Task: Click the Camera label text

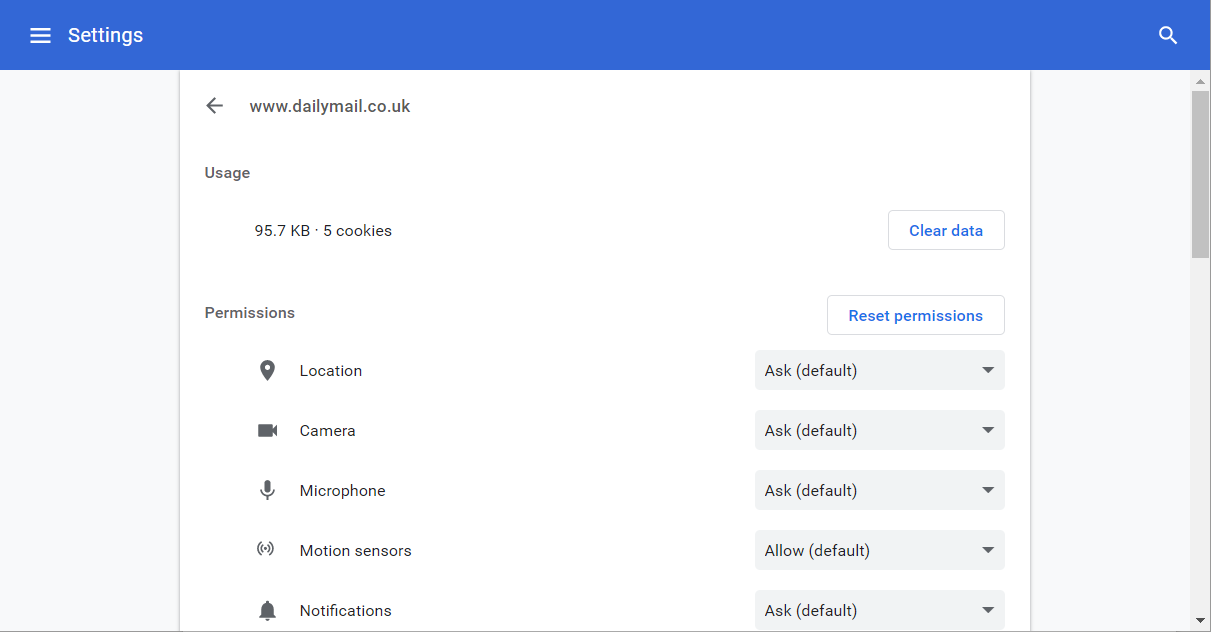Action: pyautogui.click(x=327, y=431)
